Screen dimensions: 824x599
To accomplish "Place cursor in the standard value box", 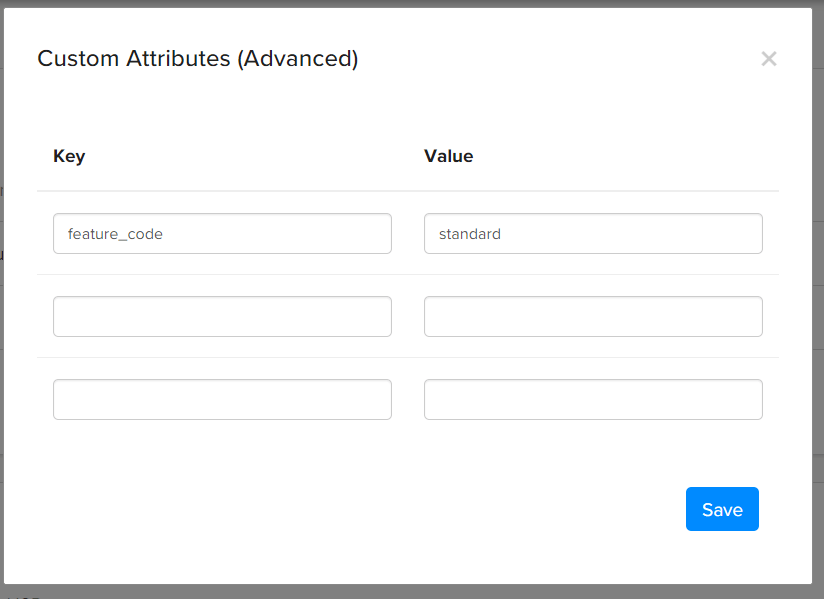I will click(x=593, y=233).
